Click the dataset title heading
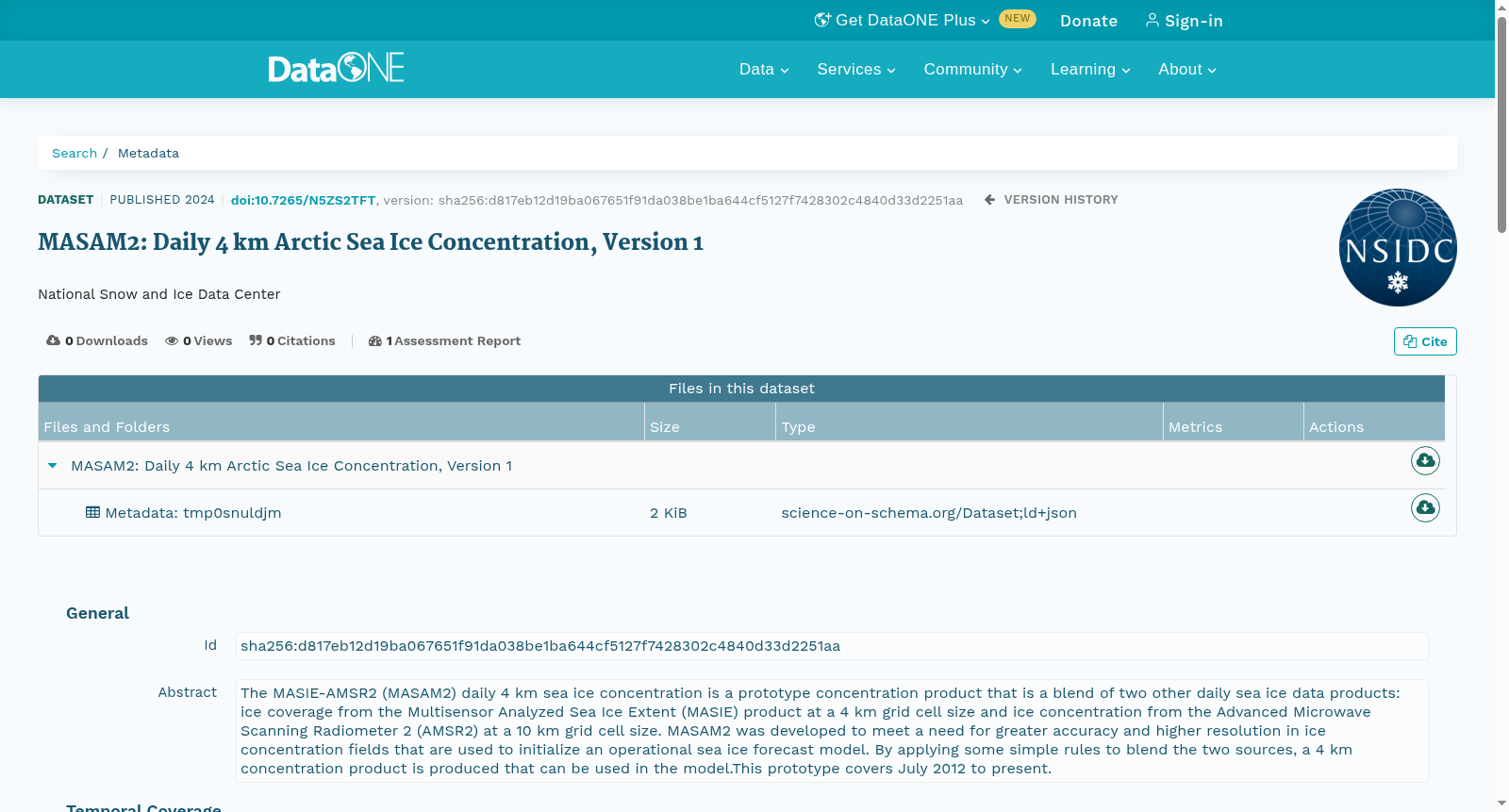 (371, 242)
